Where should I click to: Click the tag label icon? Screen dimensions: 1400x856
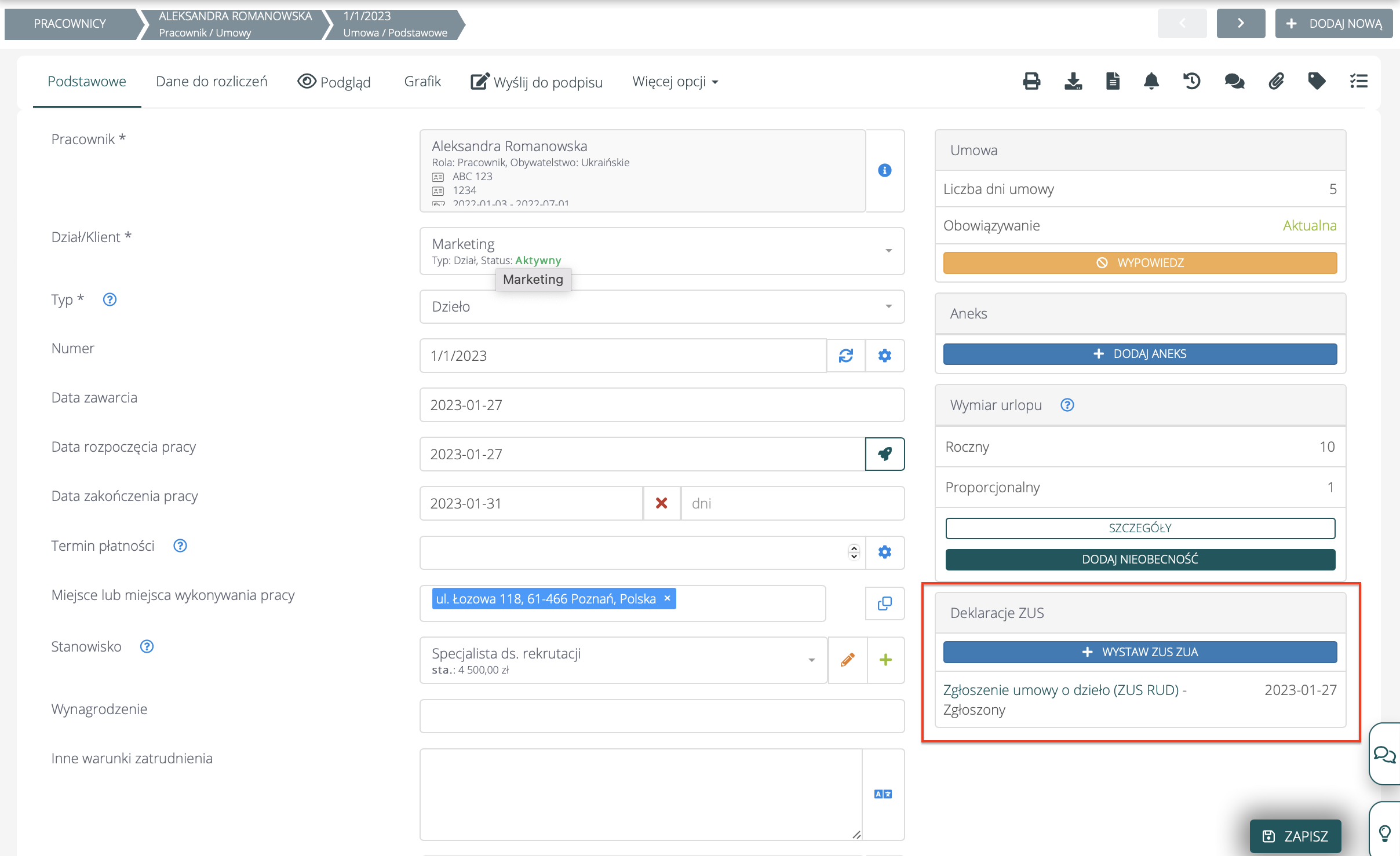pyautogui.click(x=1317, y=81)
